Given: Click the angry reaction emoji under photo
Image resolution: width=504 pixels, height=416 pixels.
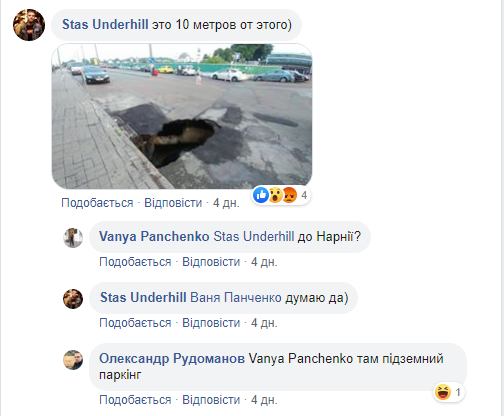Looking at the screenshot, I should tap(289, 195).
